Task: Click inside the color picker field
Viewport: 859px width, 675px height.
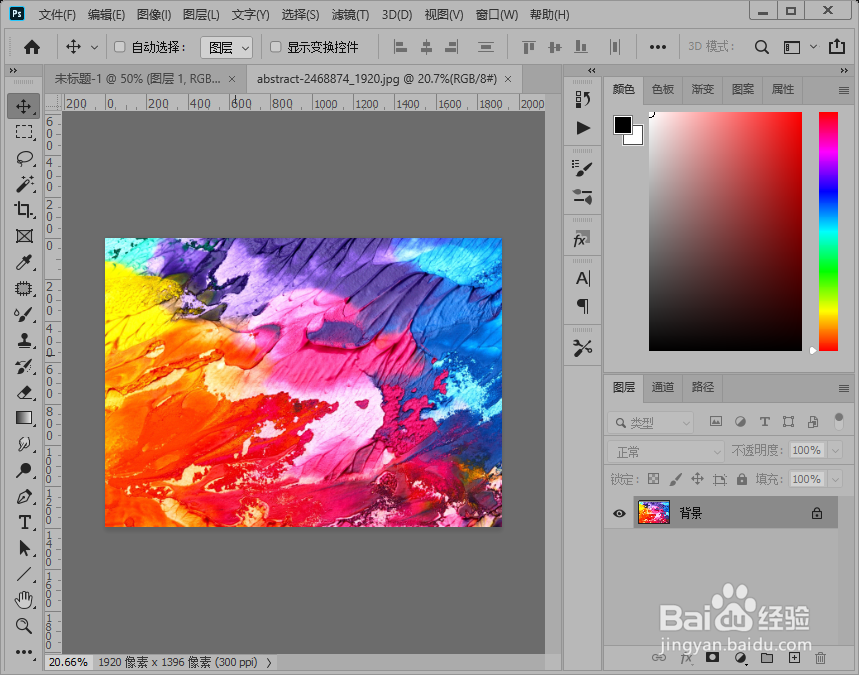Action: tap(725, 231)
